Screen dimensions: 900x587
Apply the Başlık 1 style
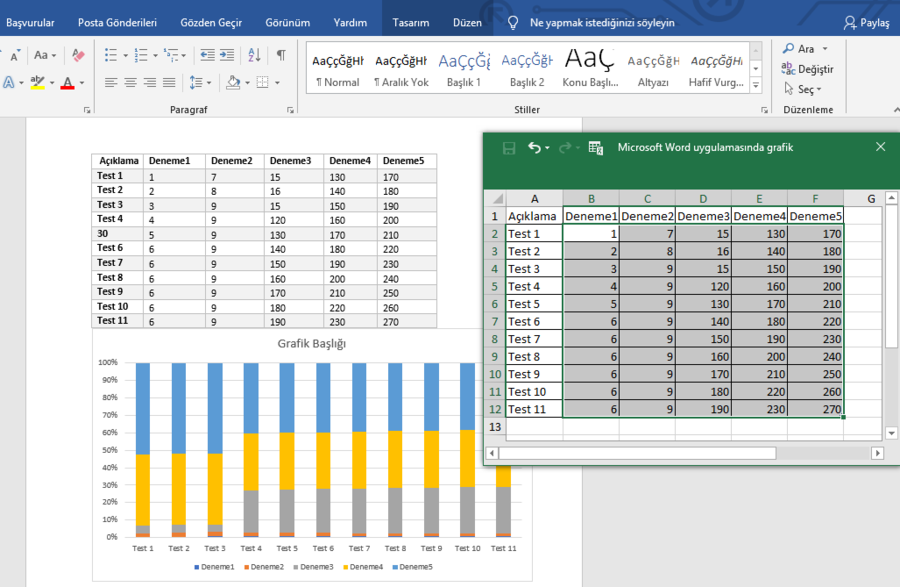464,71
